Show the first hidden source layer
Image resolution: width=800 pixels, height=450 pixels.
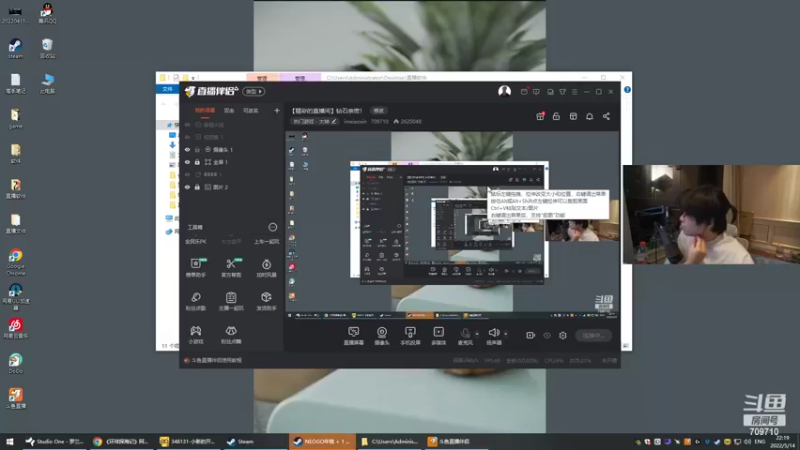tap(187, 125)
